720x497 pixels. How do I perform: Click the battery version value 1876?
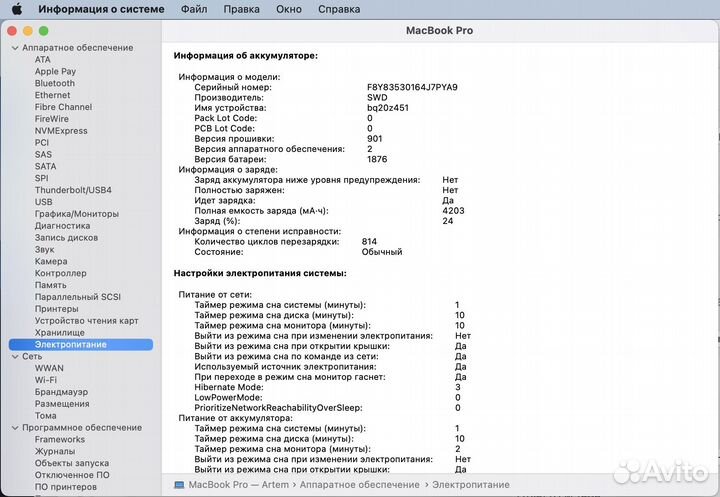pyautogui.click(x=377, y=159)
